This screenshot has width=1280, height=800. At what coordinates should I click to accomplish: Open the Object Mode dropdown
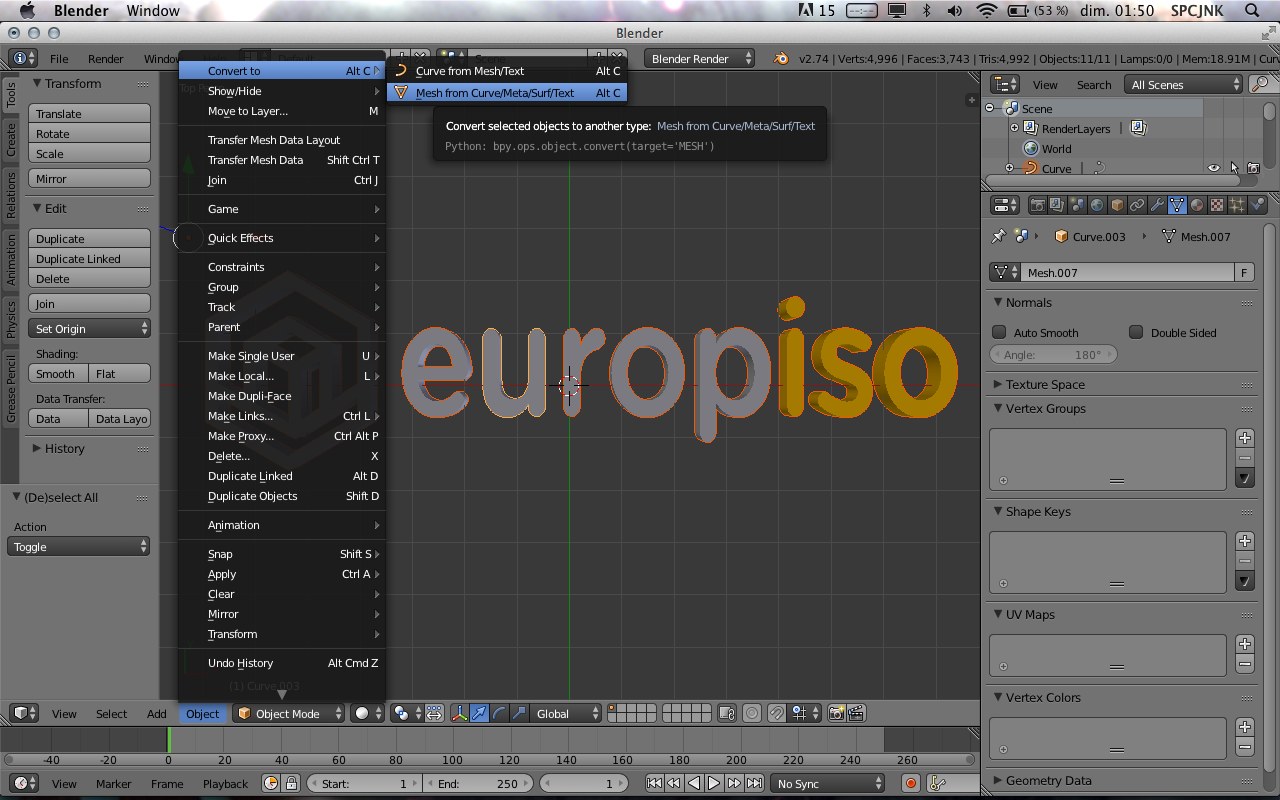click(x=289, y=713)
